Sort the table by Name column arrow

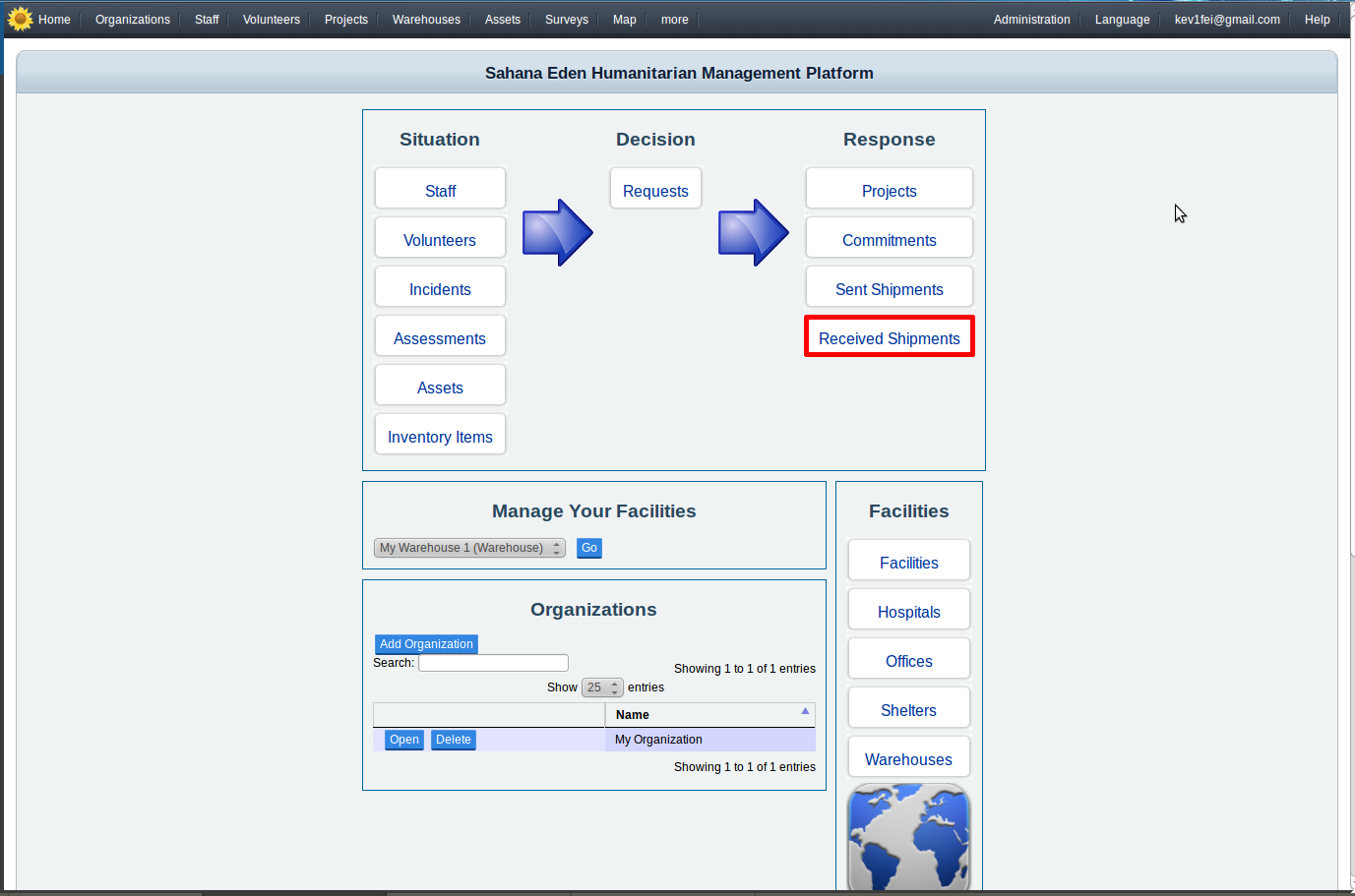point(805,711)
